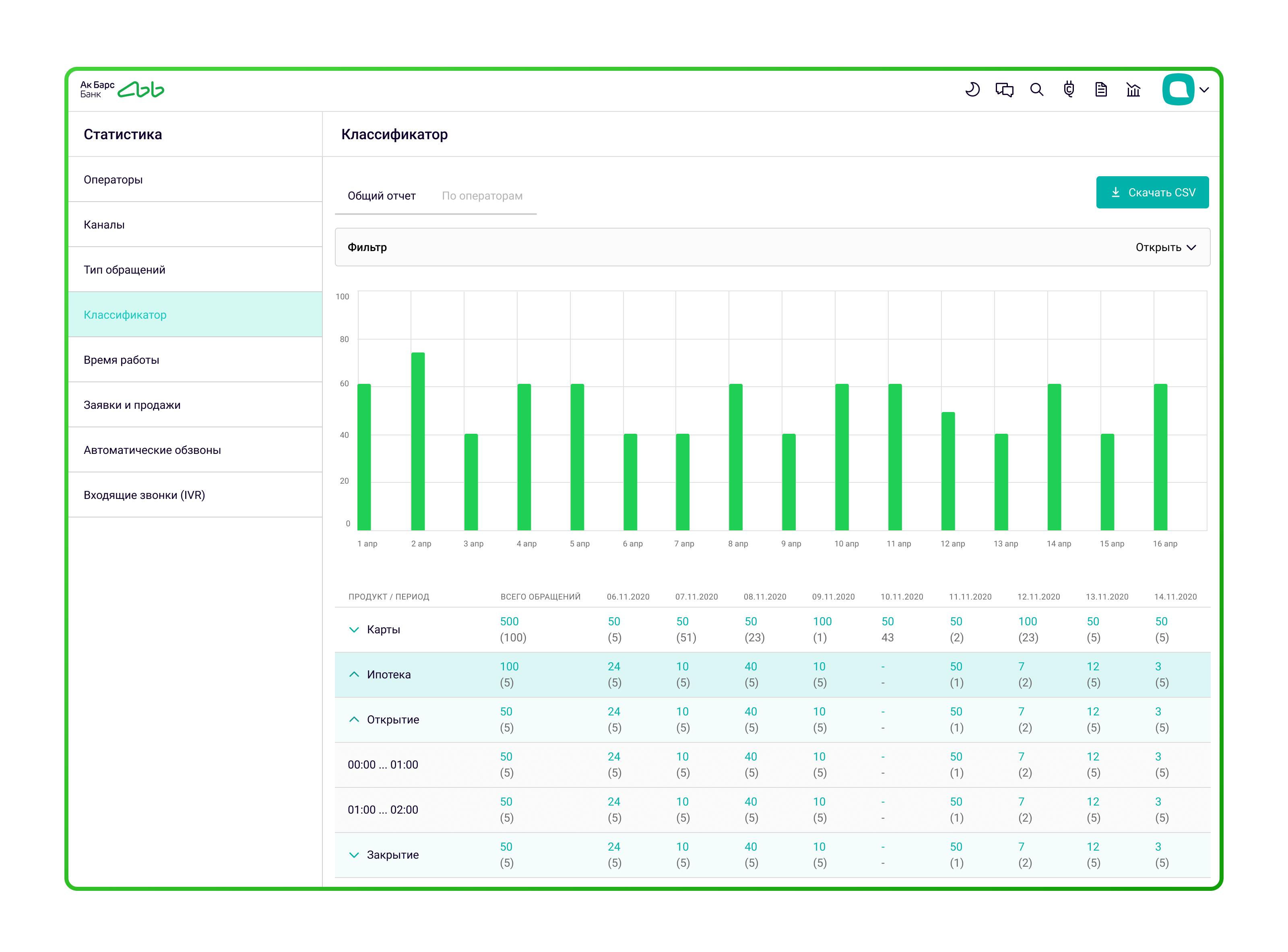Open the plug integrations icon
Image resolution: width=1288 pixels, height=952 pixels.
tap(1069, 89)
